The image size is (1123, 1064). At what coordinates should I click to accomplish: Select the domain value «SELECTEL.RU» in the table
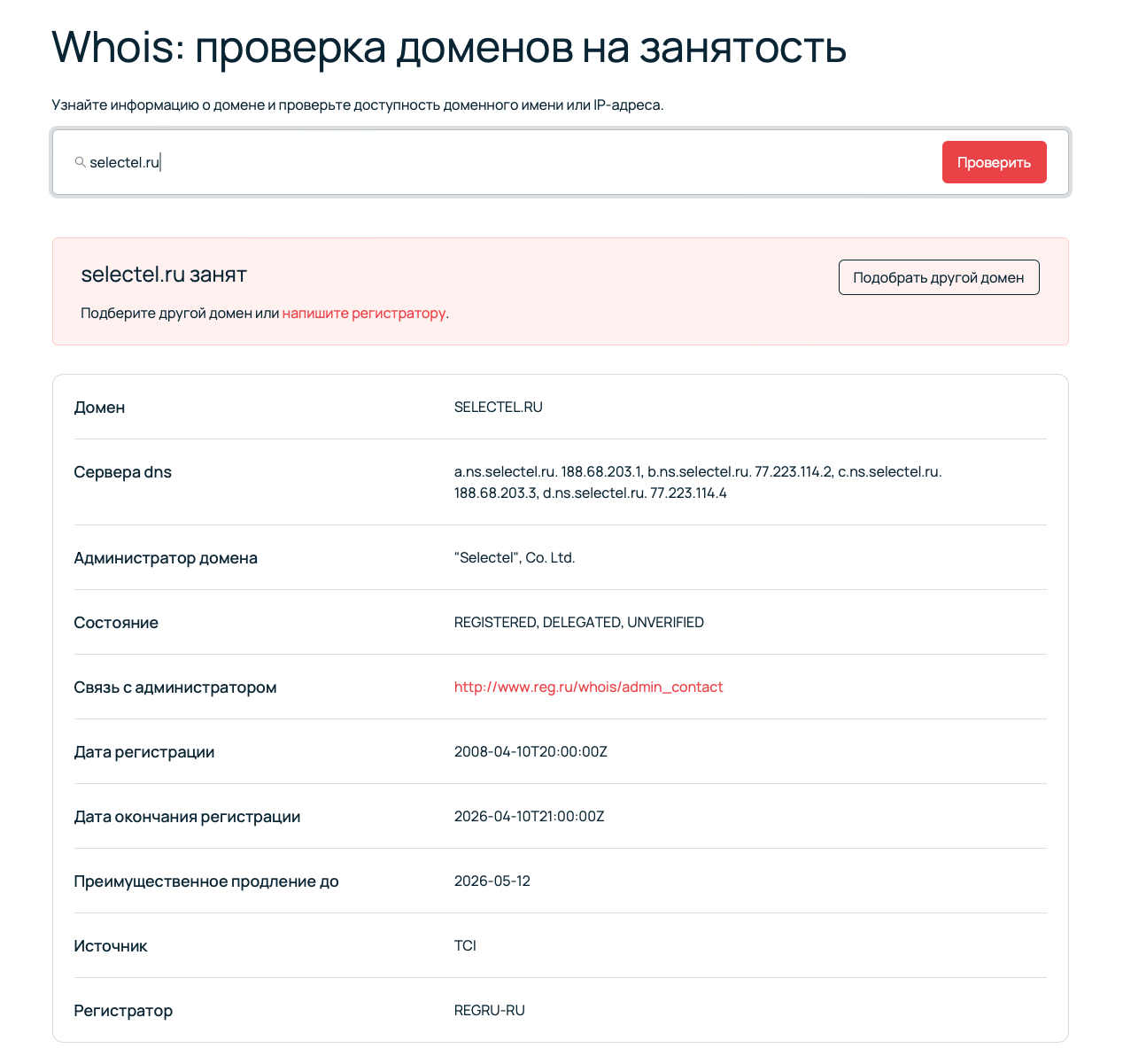[x=499, y=407]
